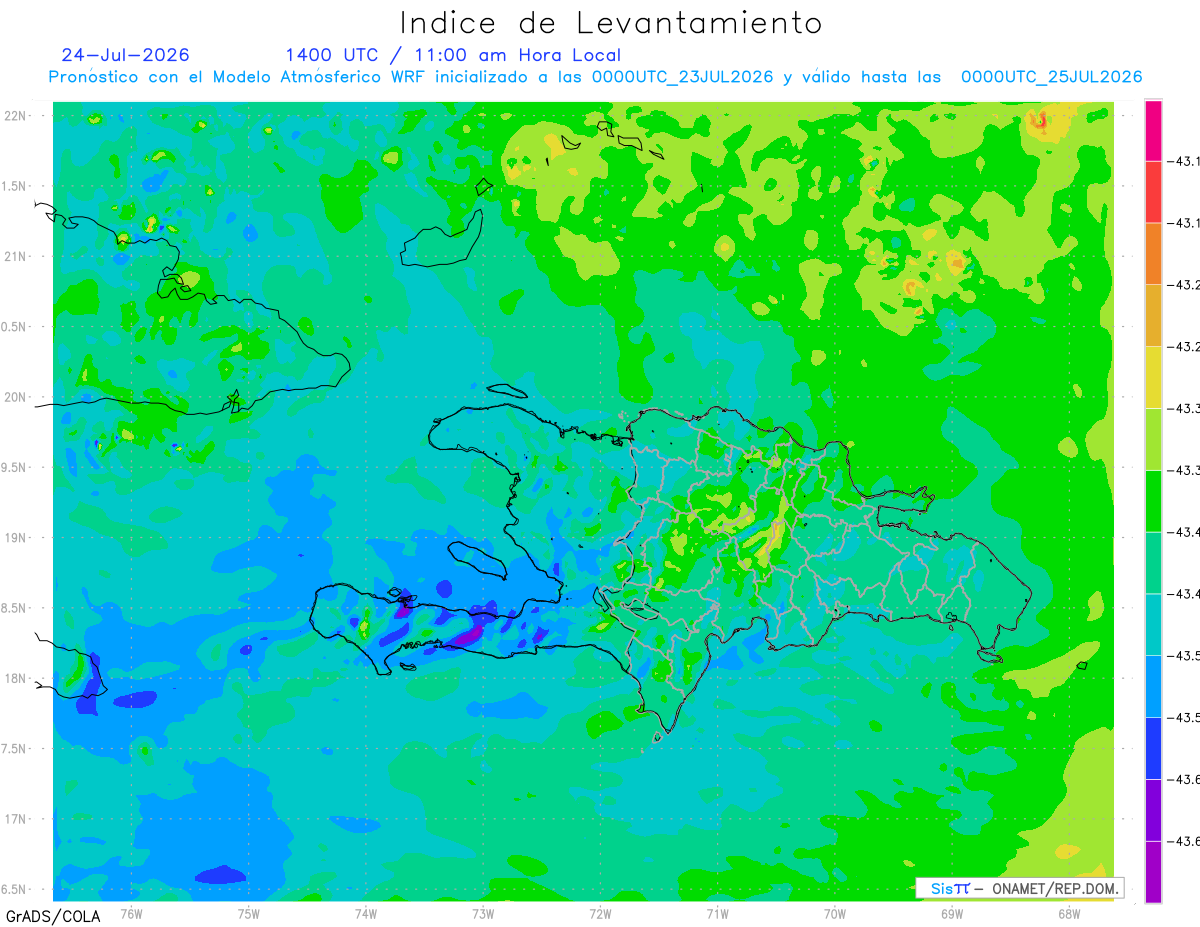Click the title 'Indice de Levantamiento'

pyautogui.click(x=611, y=22)
